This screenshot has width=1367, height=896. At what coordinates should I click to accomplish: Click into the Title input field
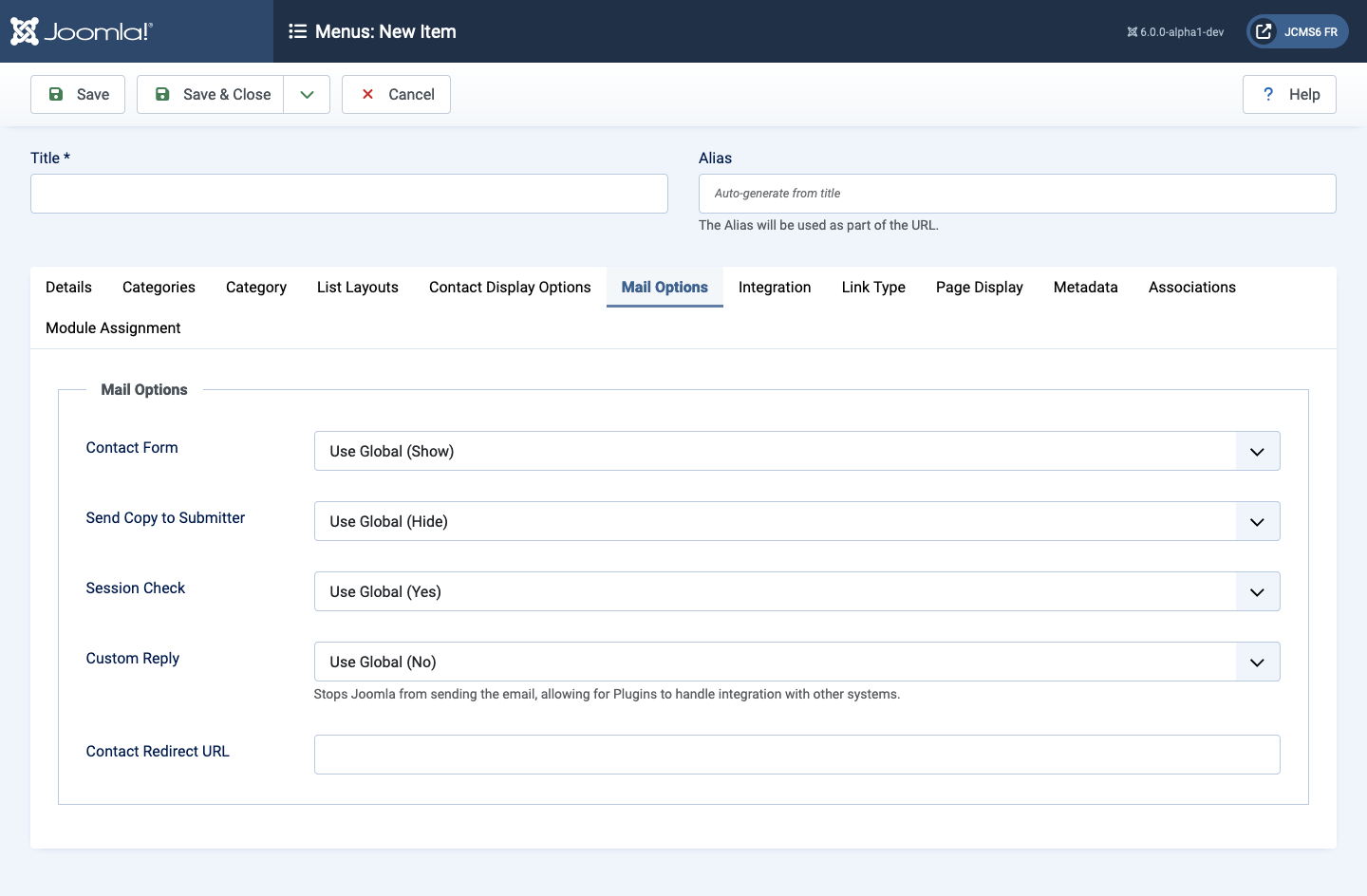pyautogui.click(x=349, y=194)
